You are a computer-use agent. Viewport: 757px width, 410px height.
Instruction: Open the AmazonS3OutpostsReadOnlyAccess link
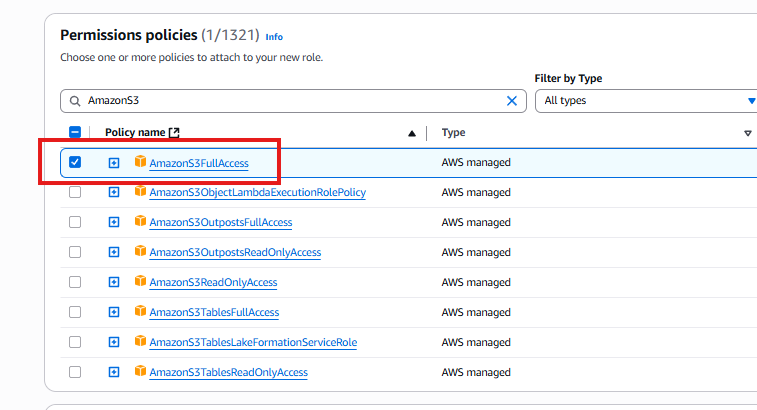point(235,252)
